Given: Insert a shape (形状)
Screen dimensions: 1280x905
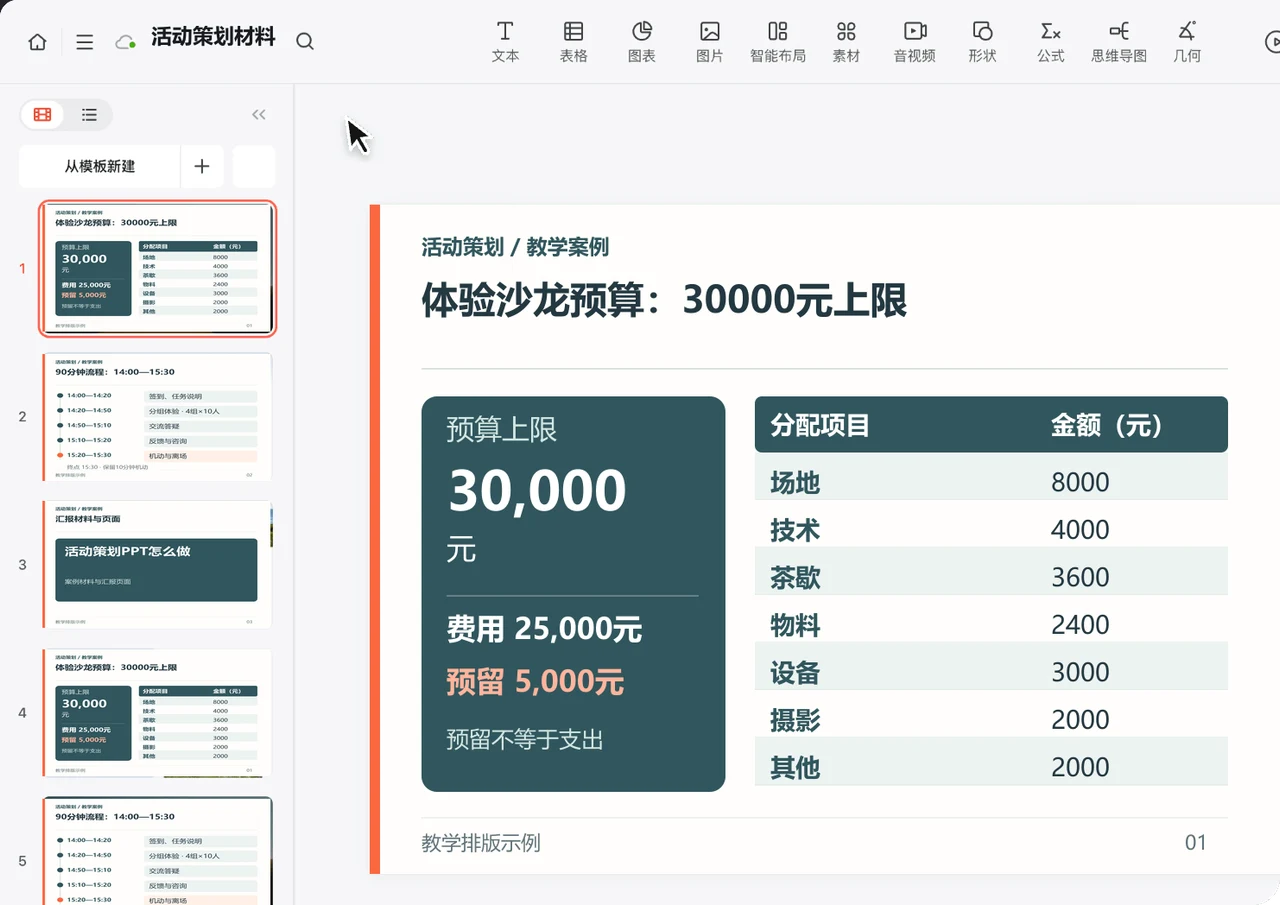Looking at the screenshot, I should point(983,42).
